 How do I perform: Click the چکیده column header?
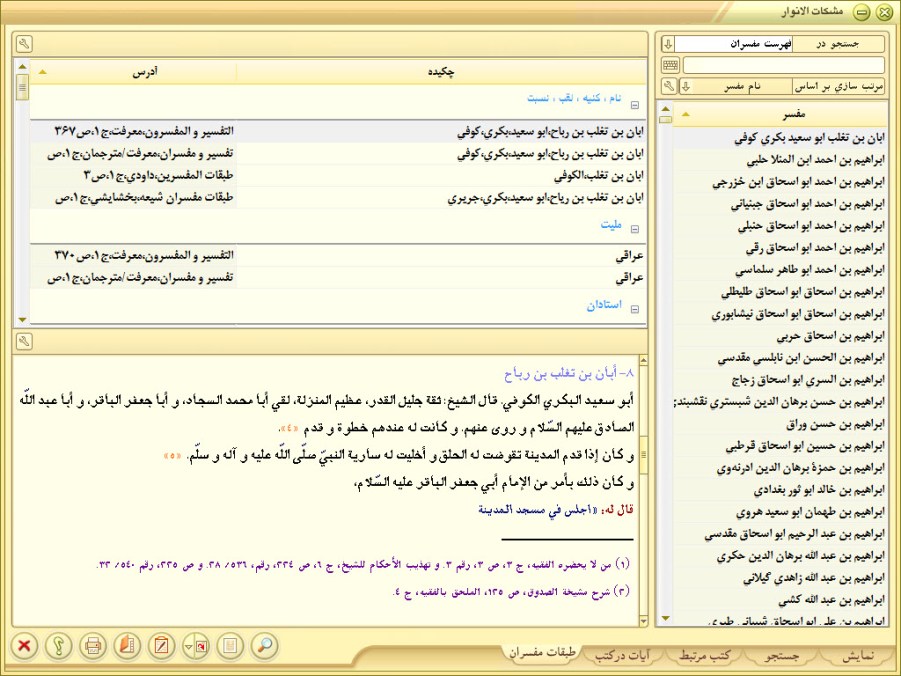(441, 72)
